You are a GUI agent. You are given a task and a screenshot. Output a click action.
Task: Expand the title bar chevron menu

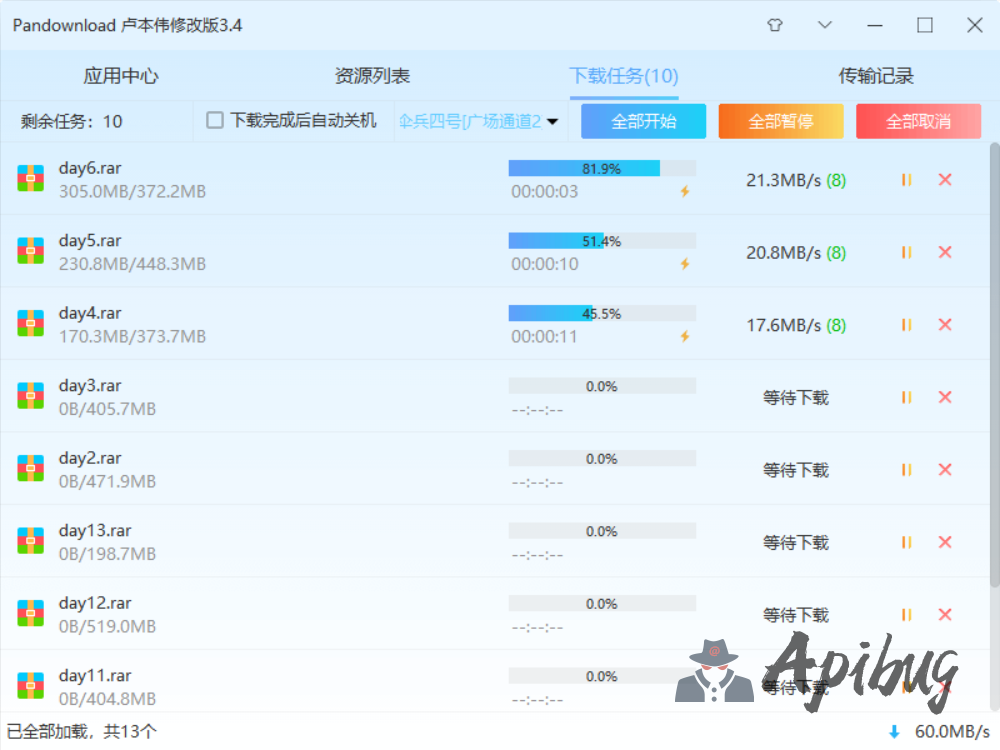pyautogui.click(x=825, y=25)
